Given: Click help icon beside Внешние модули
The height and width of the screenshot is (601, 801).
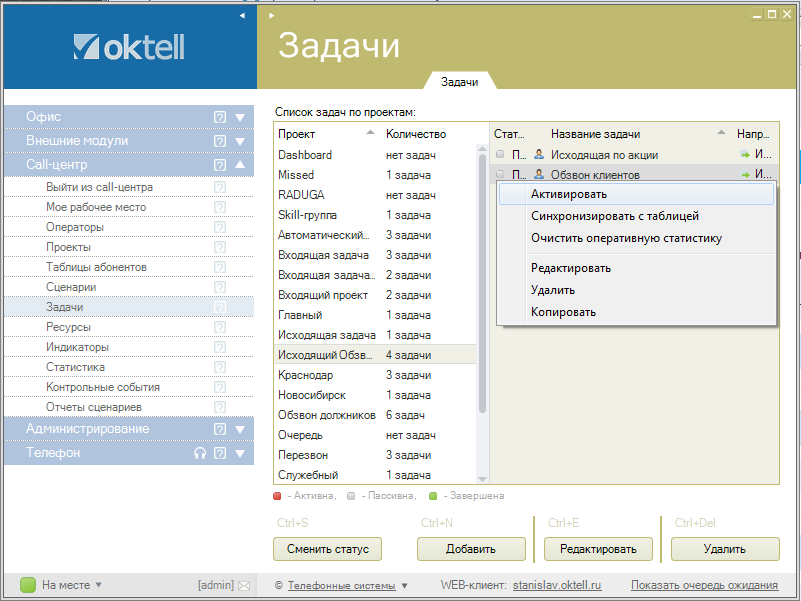Looking at the screenshot, I should [x=220, y=141].
